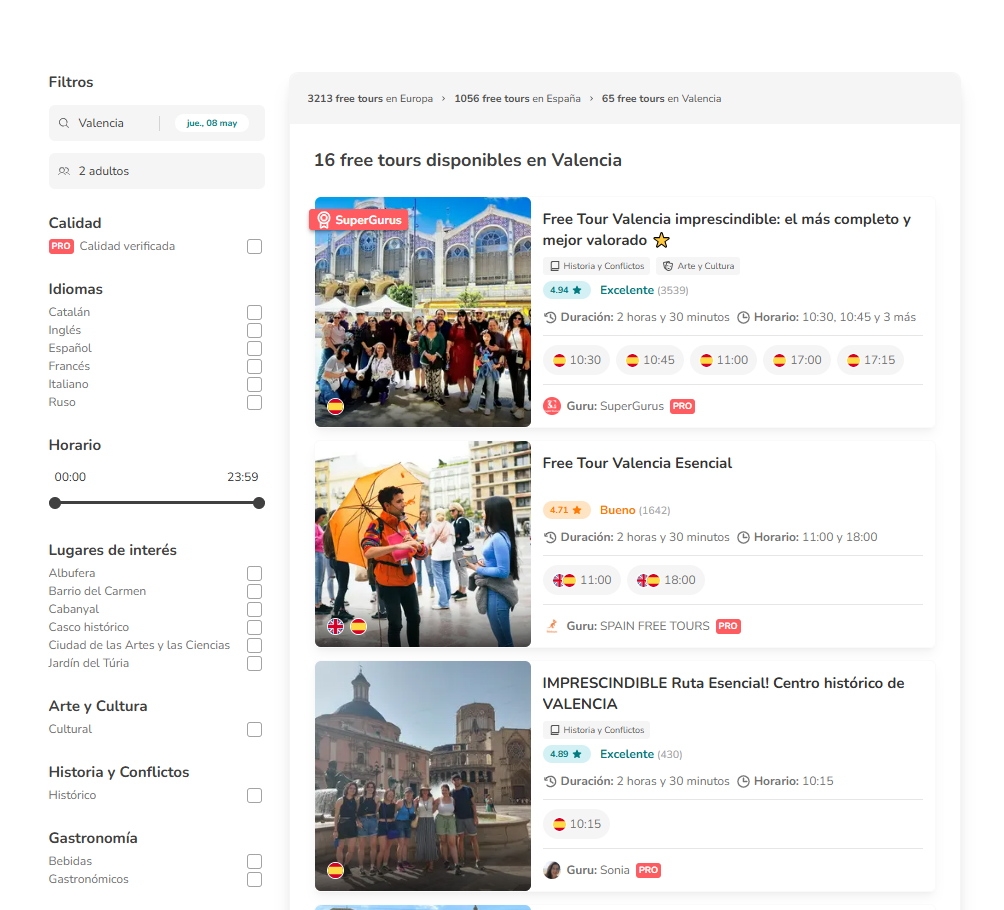Viewport: 1004px width, 910px height.
Task: Select the Casco histórico checkbox
Action: (254, 627)
